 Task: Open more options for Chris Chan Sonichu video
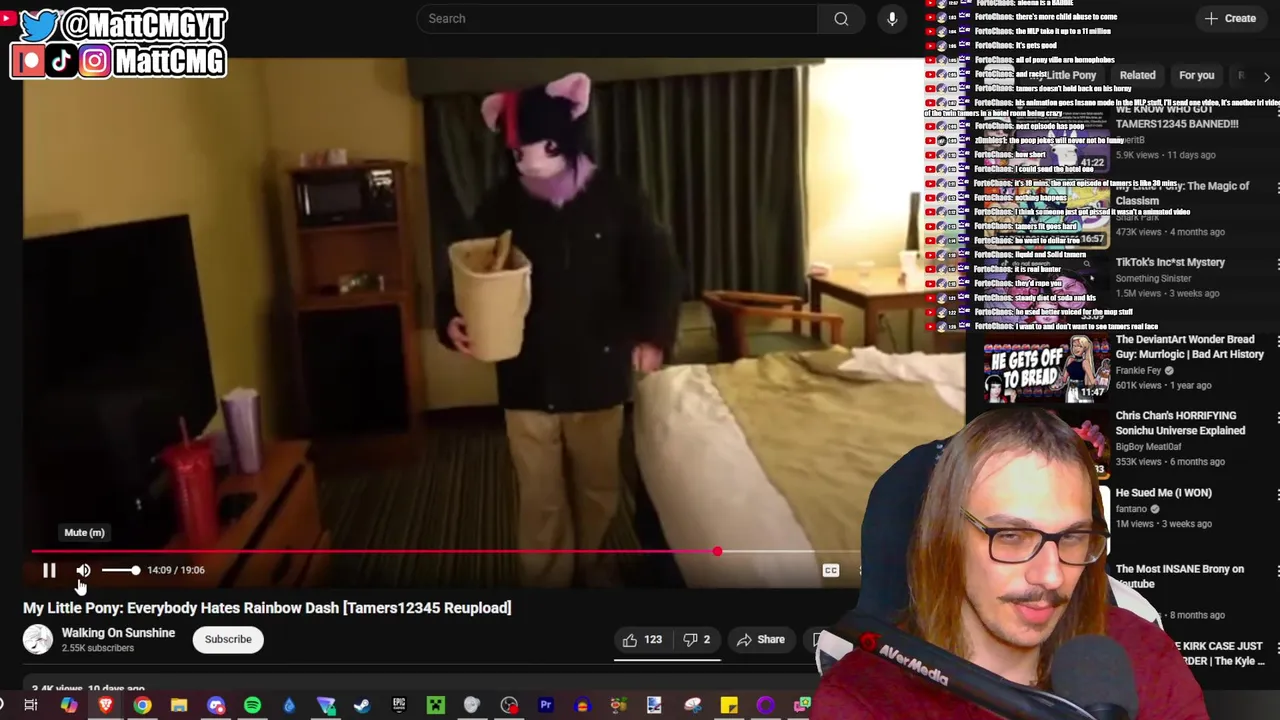click(1278, 417)
